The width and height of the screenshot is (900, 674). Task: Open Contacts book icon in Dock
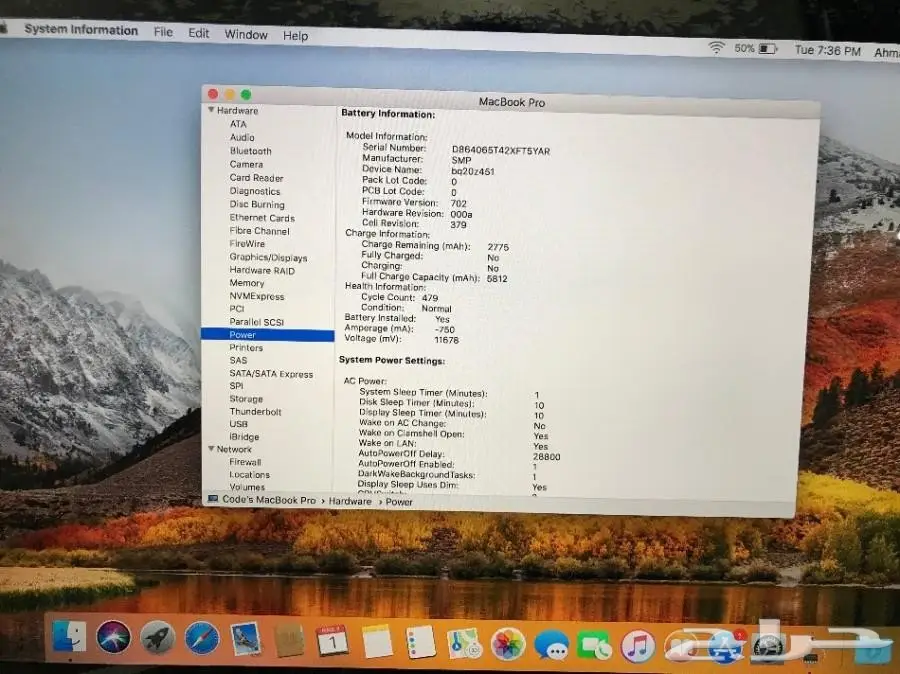coord(289,640)
